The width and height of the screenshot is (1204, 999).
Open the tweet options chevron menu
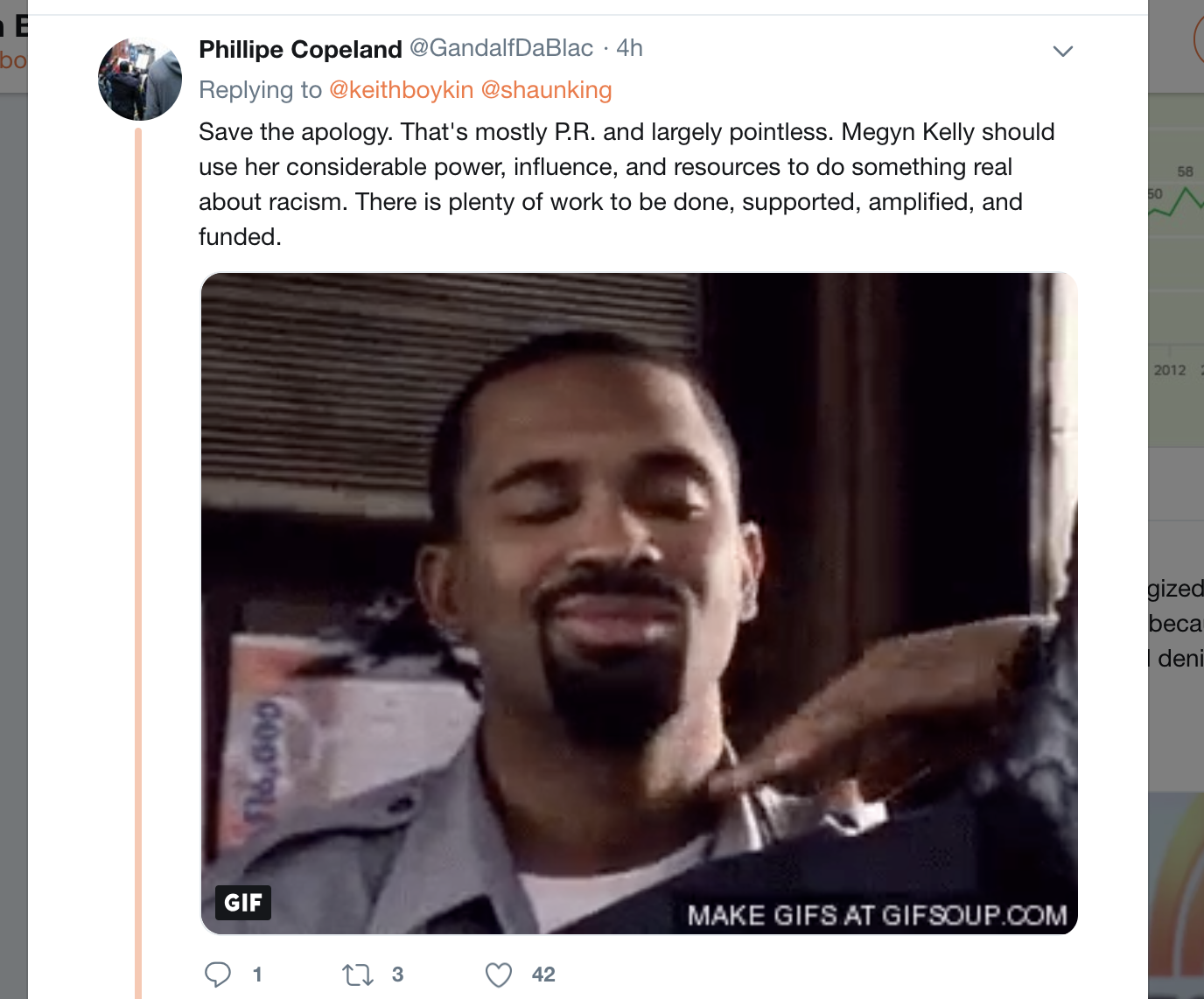pos(1062,51)
